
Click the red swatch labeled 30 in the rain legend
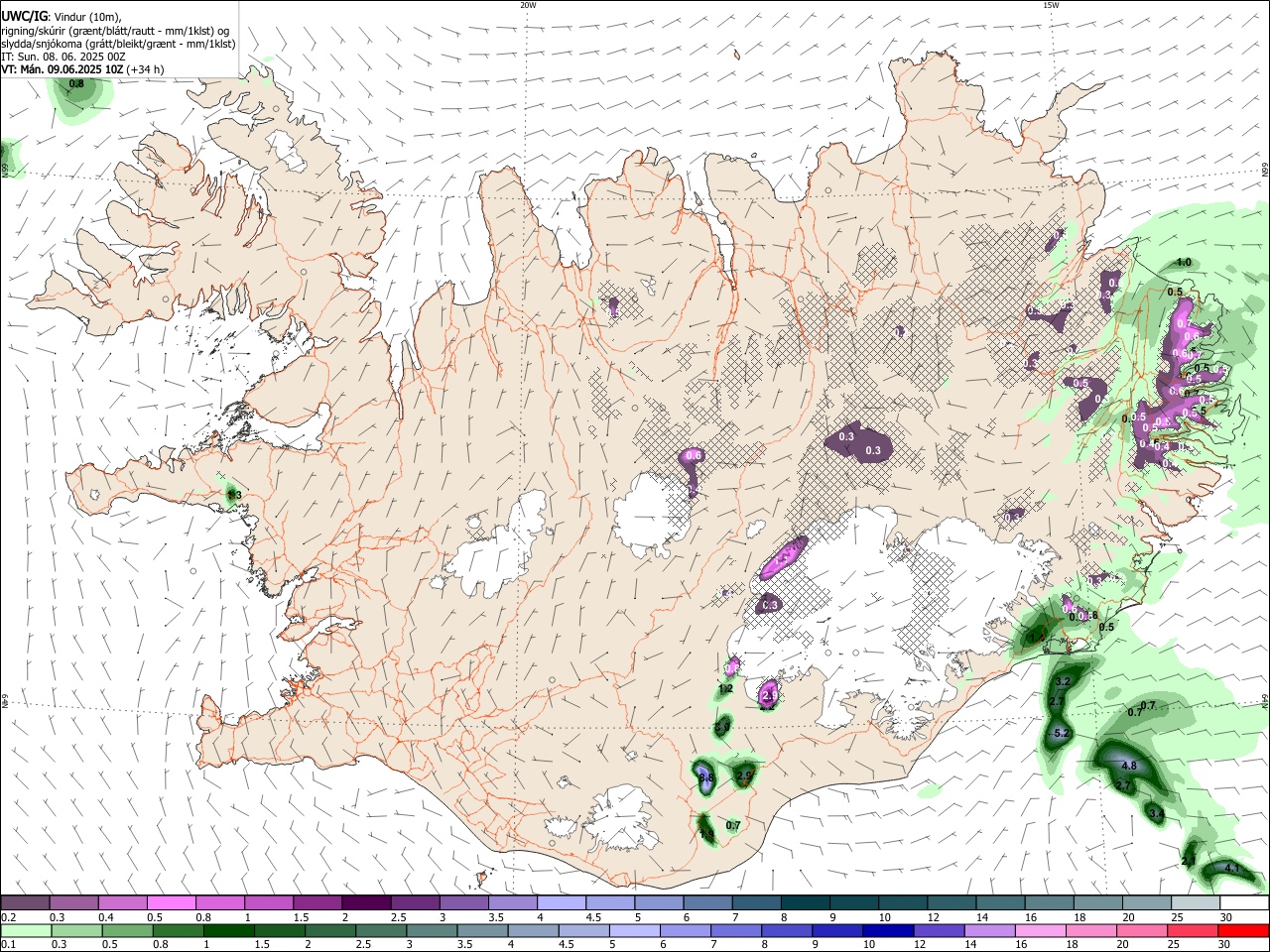point(1245,931)
